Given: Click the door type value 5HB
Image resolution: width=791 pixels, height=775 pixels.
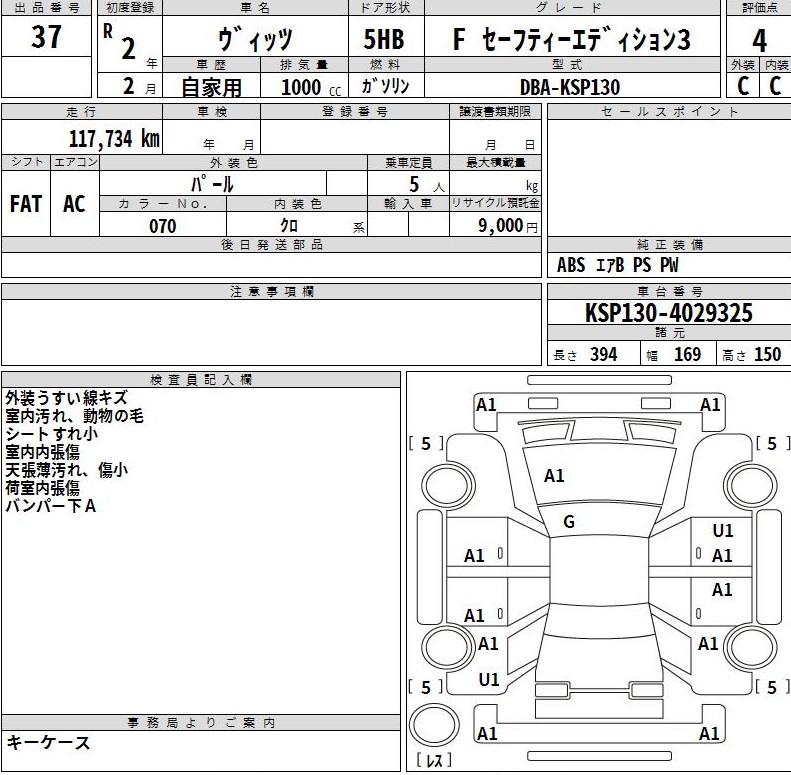Looking at the screenshot, I should pyautogui.click(x=384, y=39).
